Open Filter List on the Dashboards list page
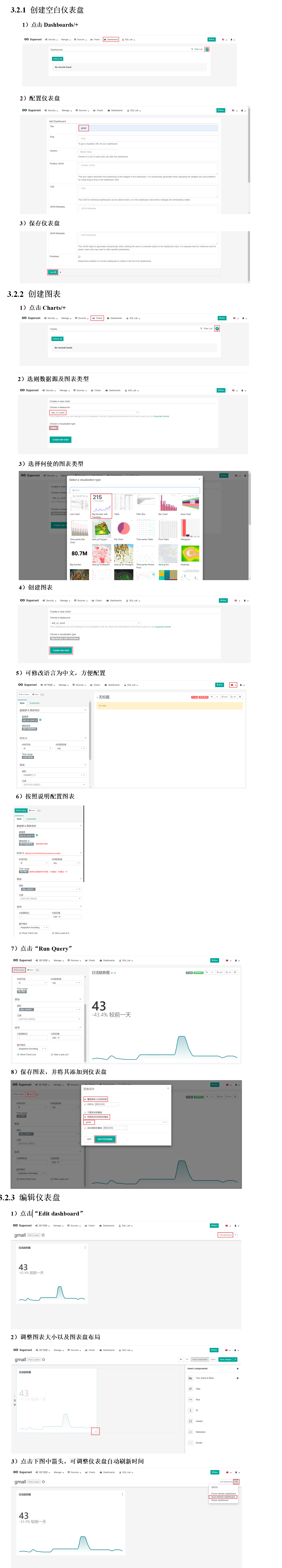282x1568 pixels. tap(197, 49)
